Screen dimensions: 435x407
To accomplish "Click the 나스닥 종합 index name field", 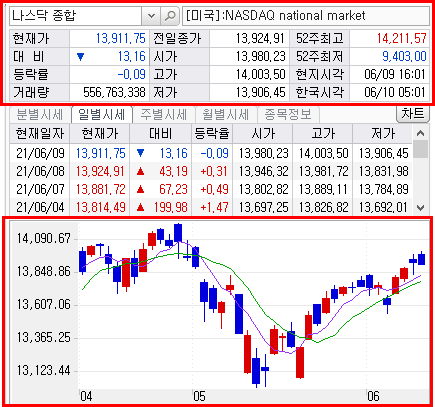I will pos(76,16).
